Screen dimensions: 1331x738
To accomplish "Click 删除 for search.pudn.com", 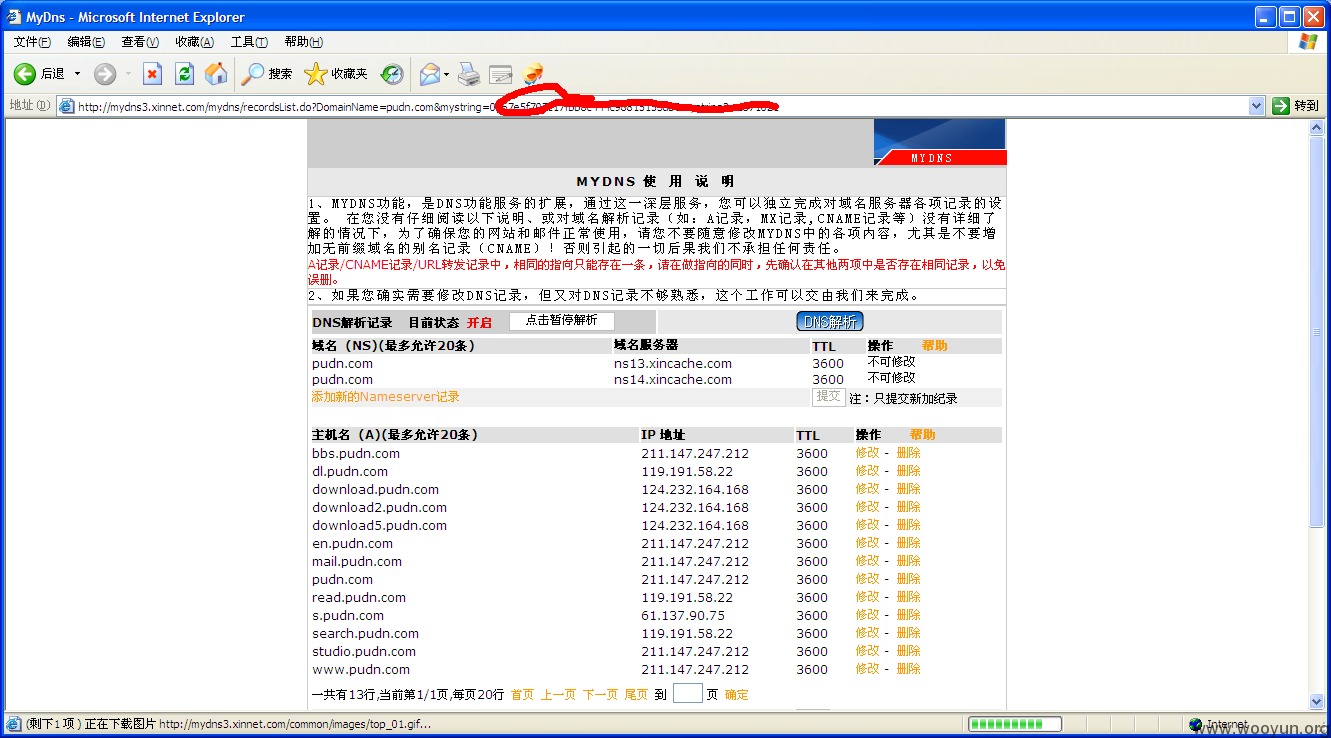I will click(x=908, y=633).
